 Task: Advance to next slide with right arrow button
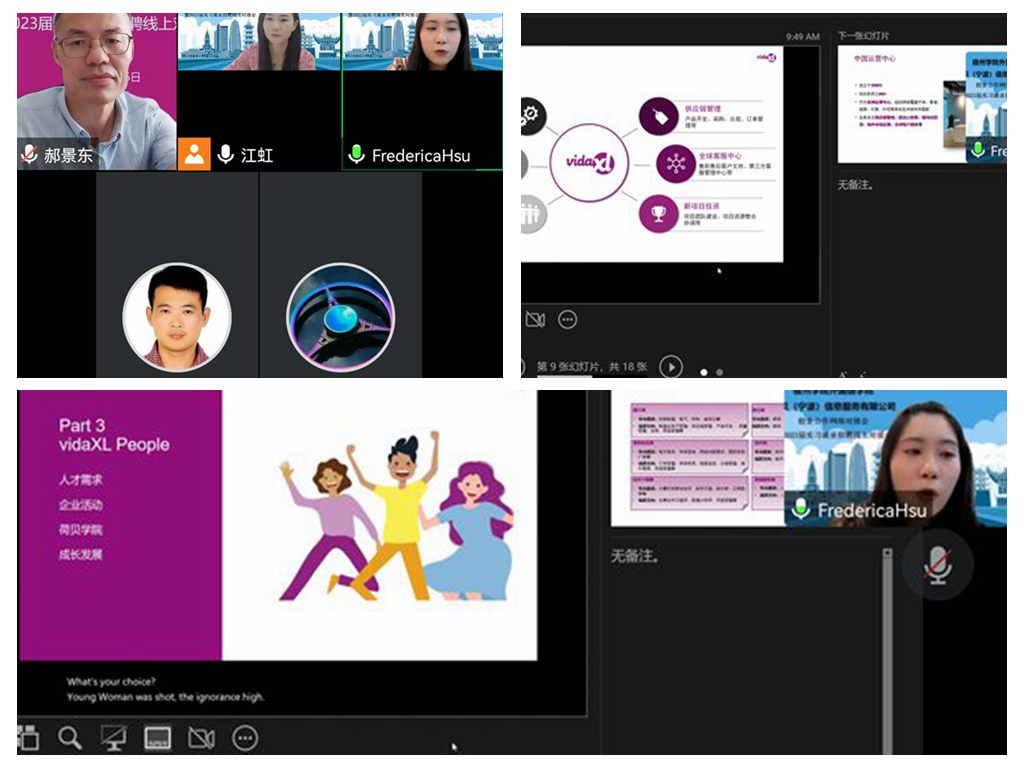pos(671,367)
